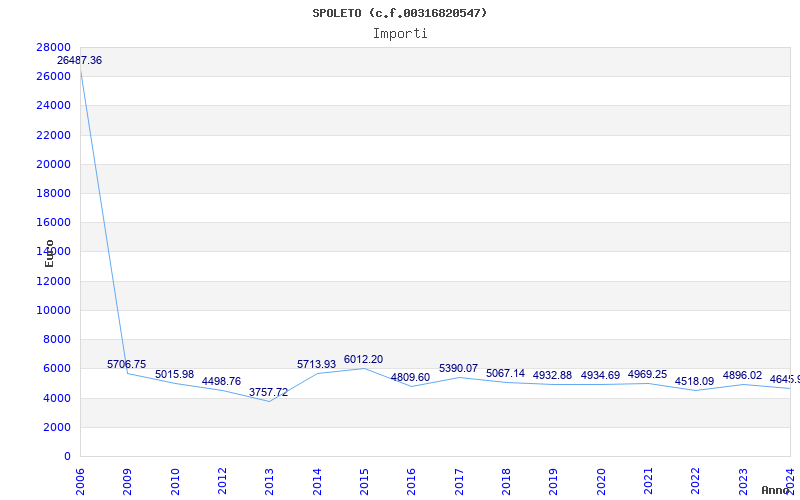
Task: Select the 2012 year label
Action: (222, 481)
